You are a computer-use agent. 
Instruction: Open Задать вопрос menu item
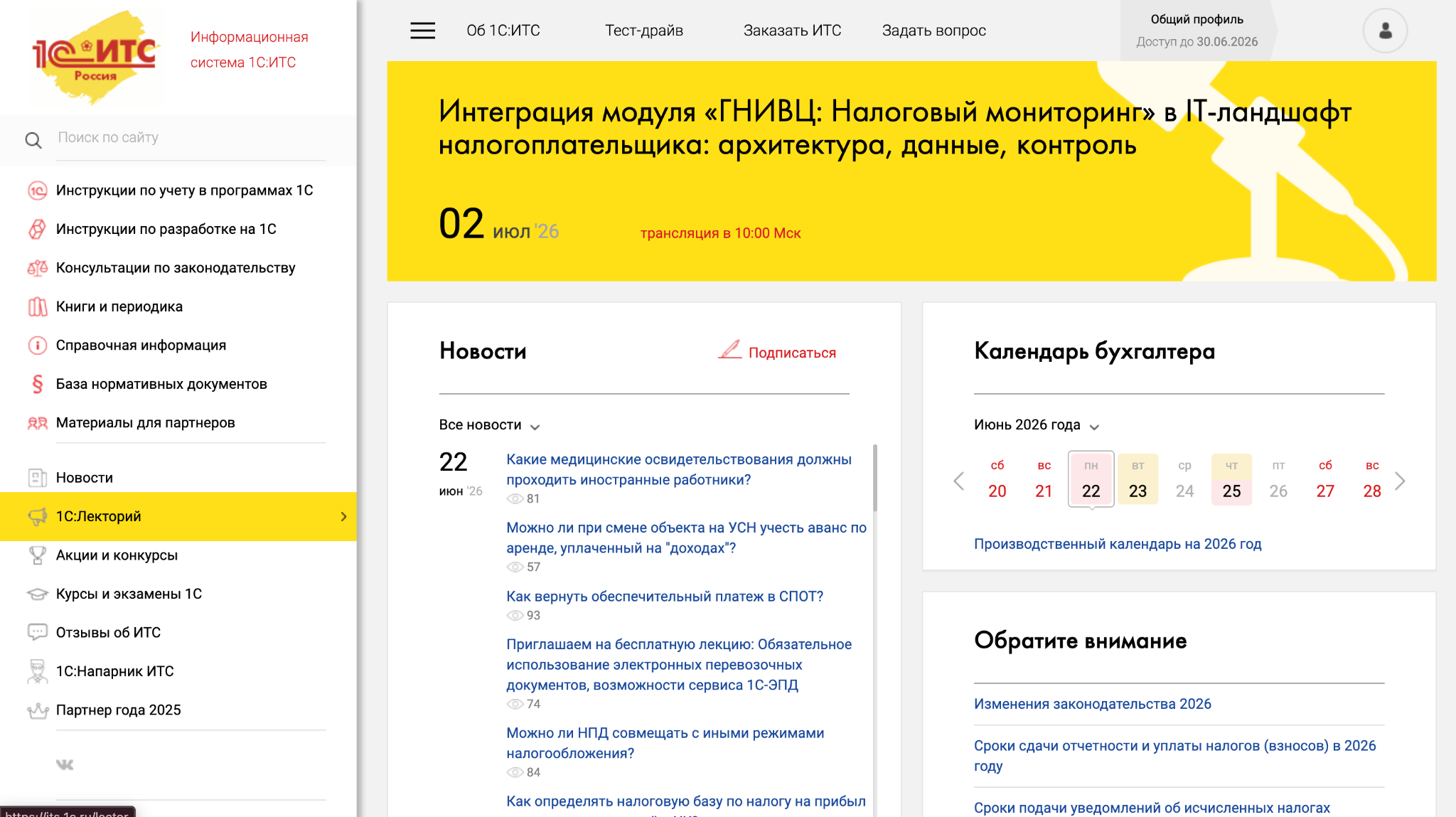pyautogui.click(x=933, y=31)
